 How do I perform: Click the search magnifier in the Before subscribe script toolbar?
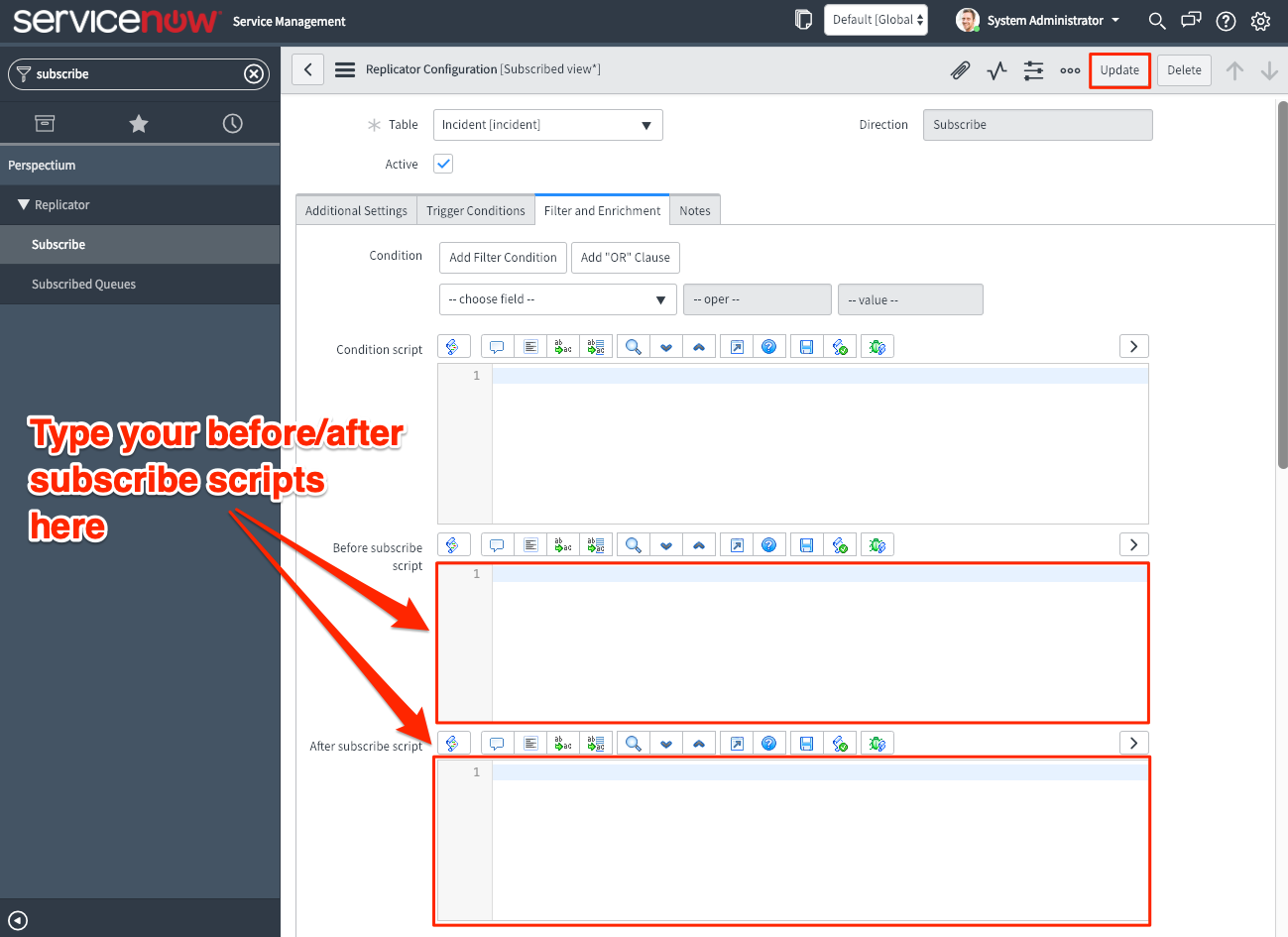point(633,544)
